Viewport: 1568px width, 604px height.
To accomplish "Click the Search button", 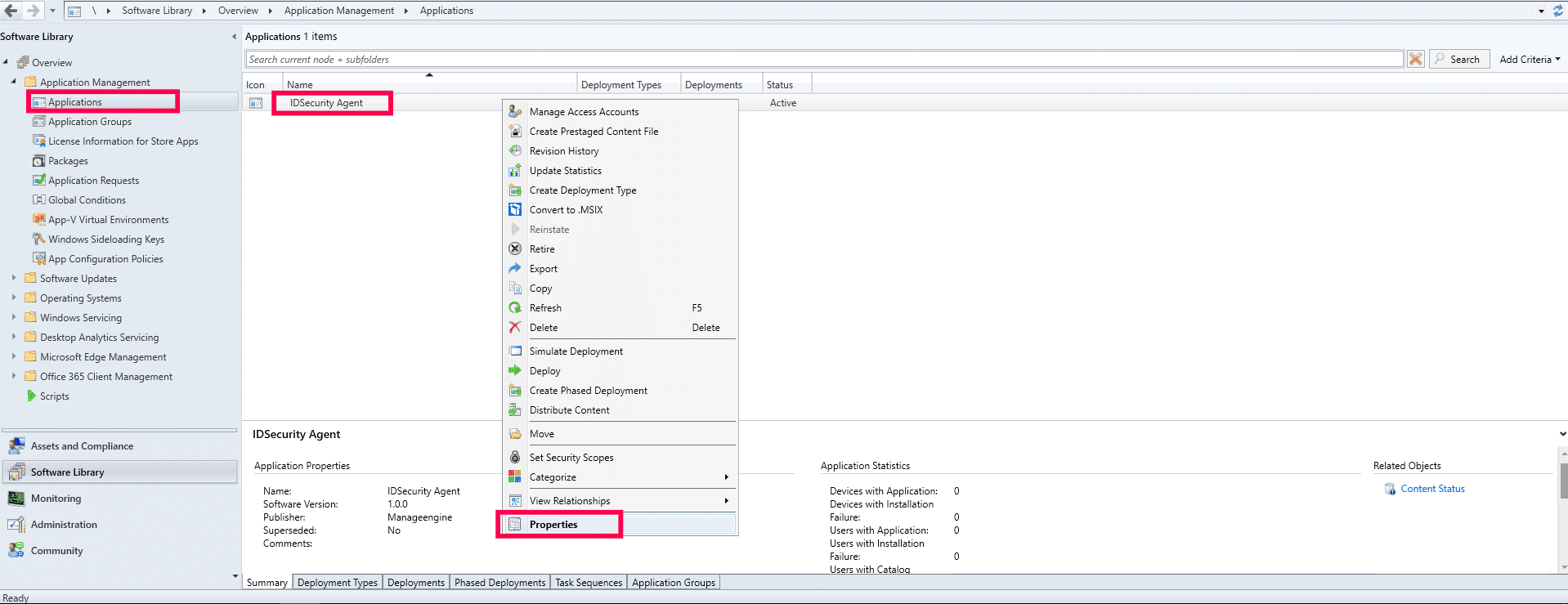I will pyautogui.click(x=1459, y=60).
